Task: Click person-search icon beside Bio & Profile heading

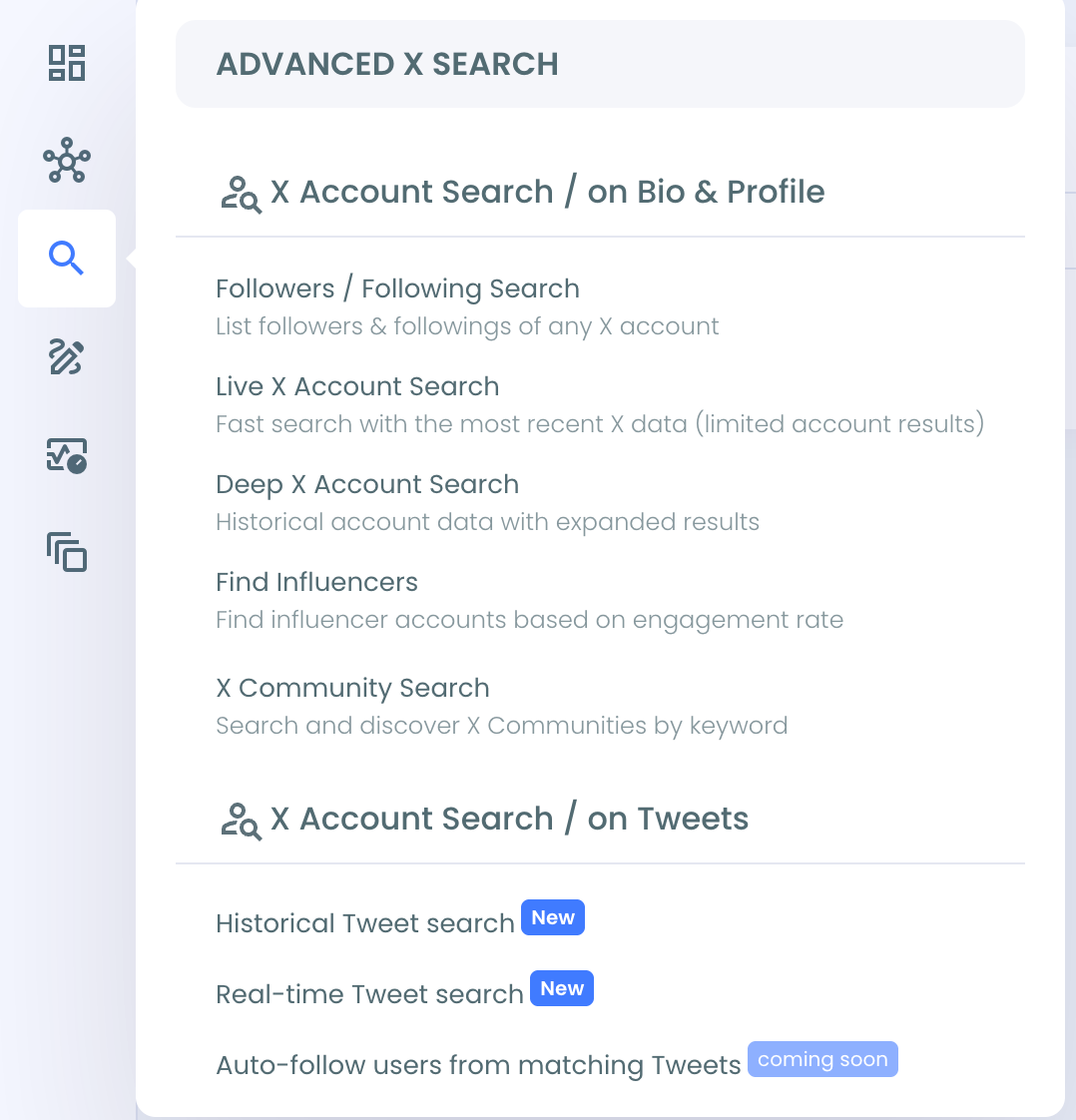Action: point(242,195)
